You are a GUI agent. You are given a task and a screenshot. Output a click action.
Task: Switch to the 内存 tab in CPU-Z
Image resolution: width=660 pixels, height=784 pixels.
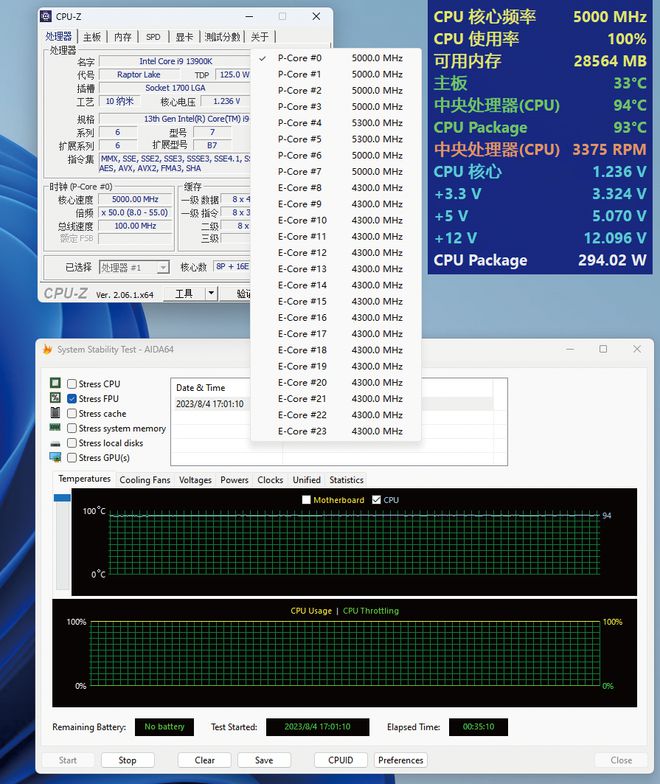click(x=122, y=37)
